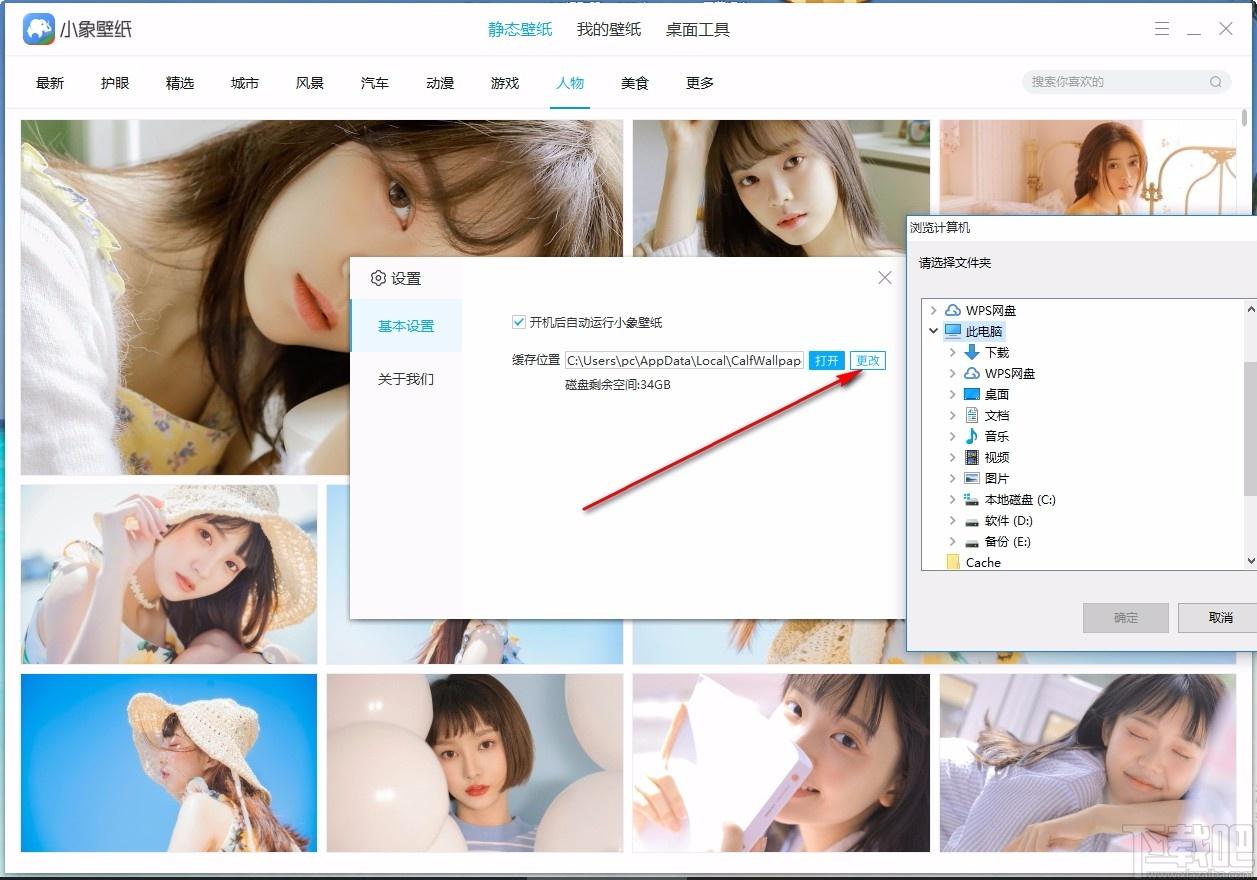Screen dimensions: 1257x880
Task: Click the cache location input field
Action: point(683,360)
